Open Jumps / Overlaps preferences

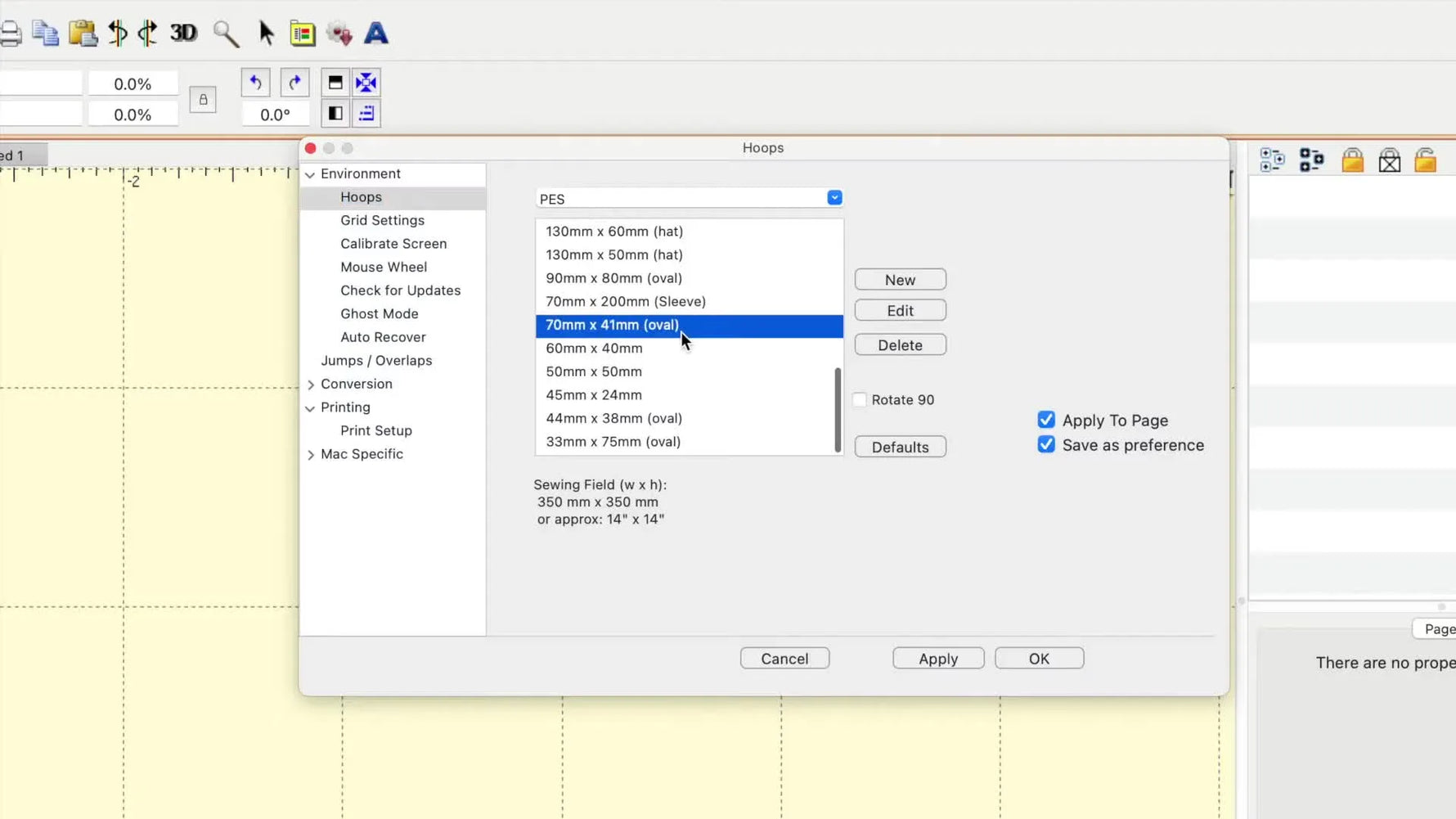click(376, 361)
